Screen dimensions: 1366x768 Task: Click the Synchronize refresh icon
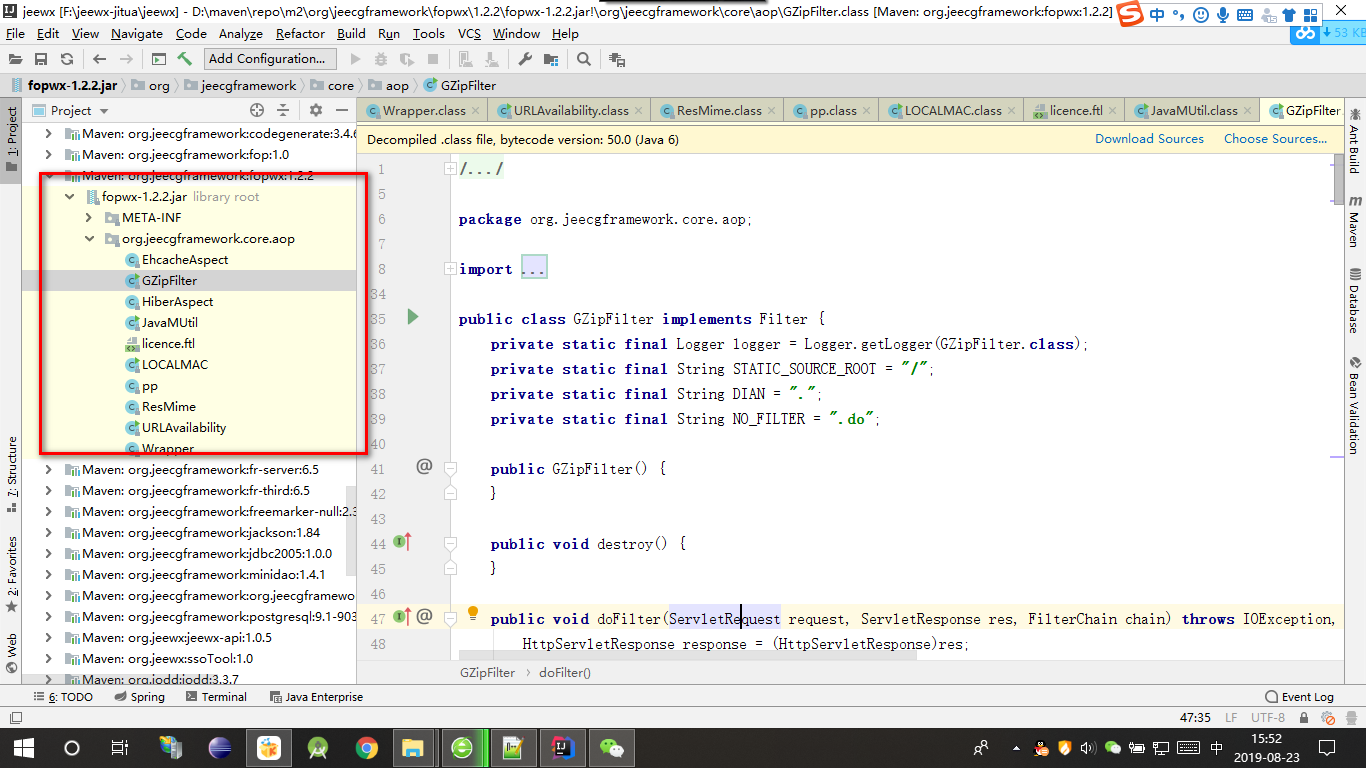[66, 59]
